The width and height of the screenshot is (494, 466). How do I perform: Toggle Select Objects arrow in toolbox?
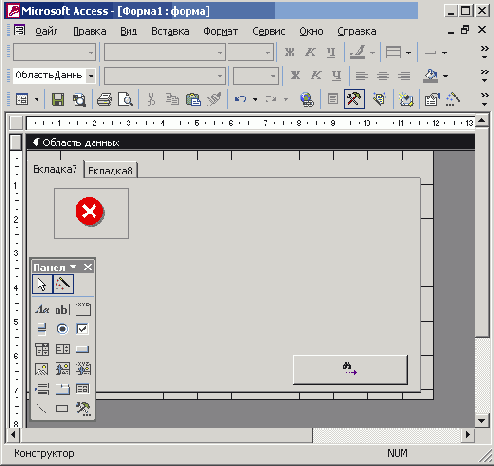(x=42, y=284)
